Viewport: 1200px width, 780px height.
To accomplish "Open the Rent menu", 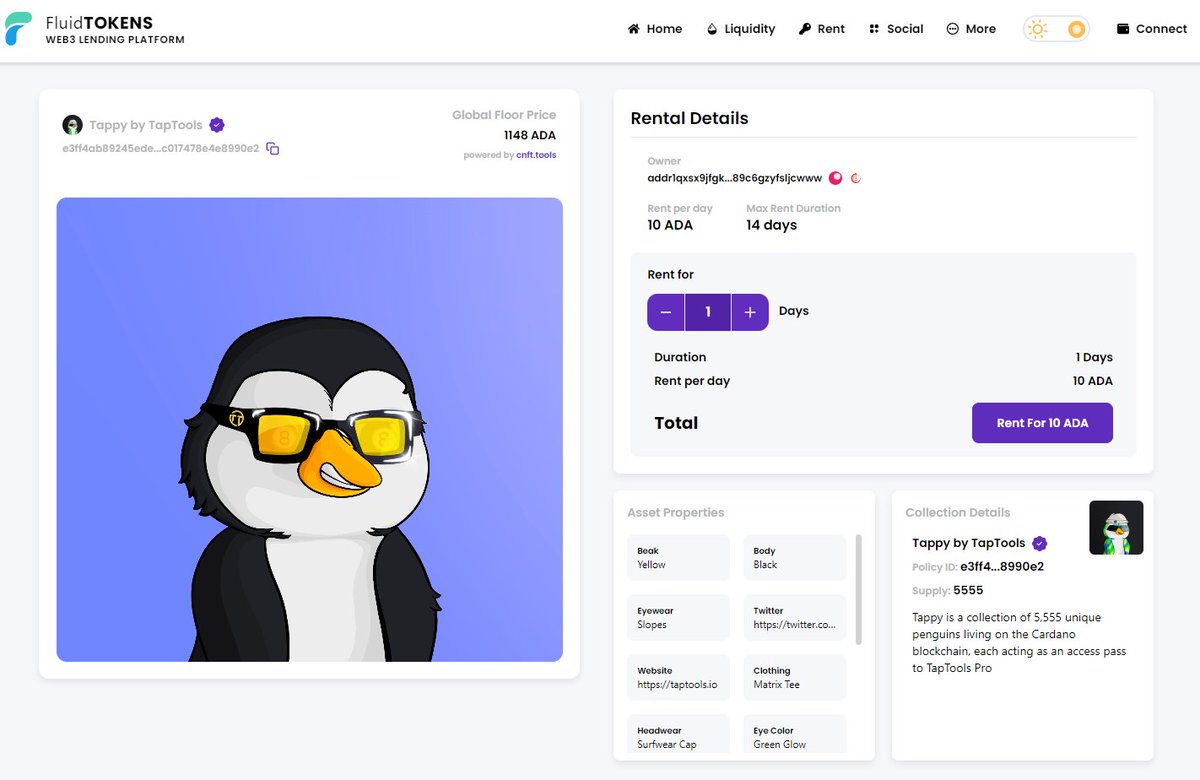I will 822,29.
